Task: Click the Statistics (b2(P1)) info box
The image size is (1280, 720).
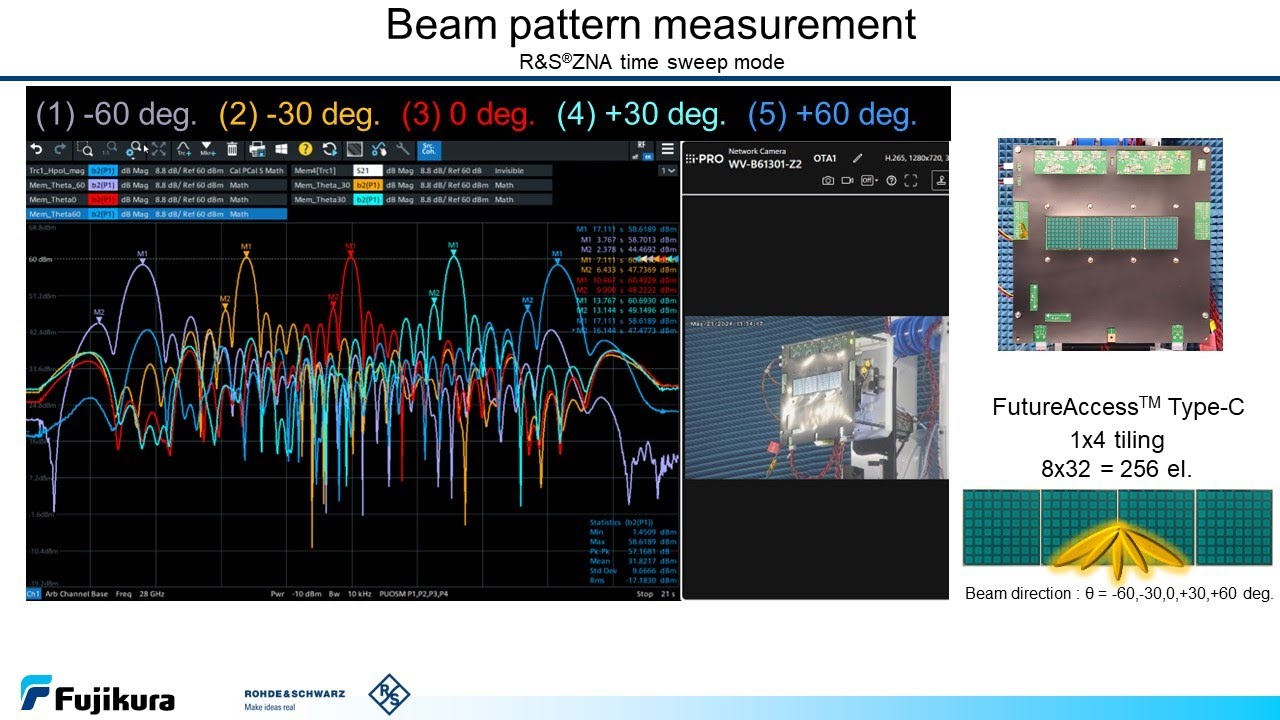Action: click(633, 551)
